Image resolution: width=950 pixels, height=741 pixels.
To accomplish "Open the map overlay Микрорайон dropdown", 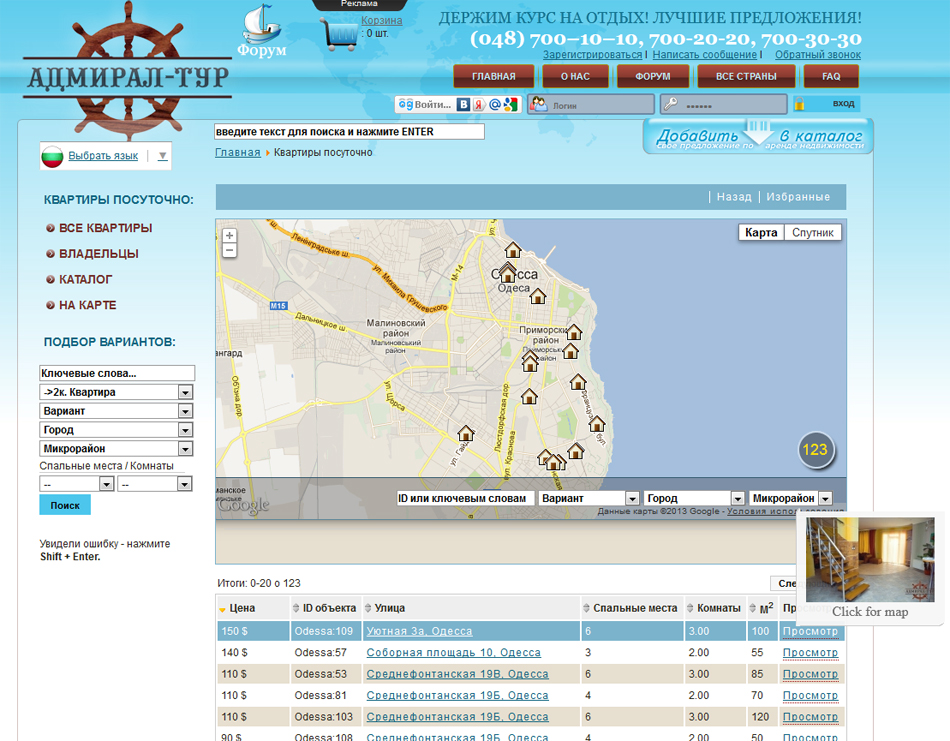I will tap(825, 498).
